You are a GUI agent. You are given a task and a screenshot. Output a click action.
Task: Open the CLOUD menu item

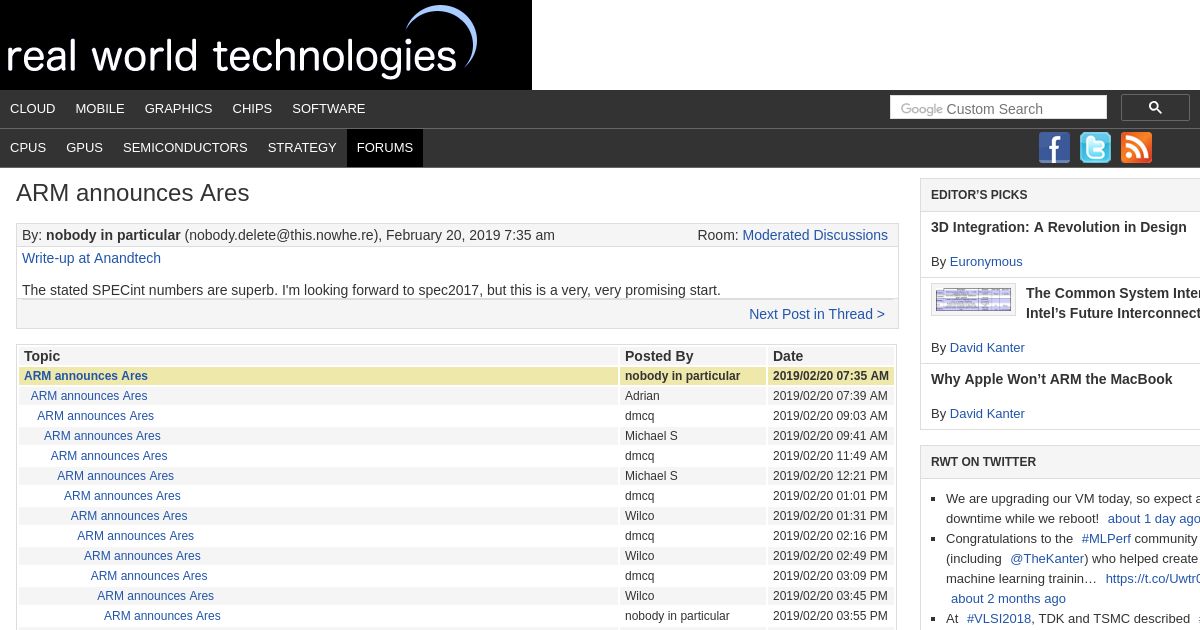[33, 109]
